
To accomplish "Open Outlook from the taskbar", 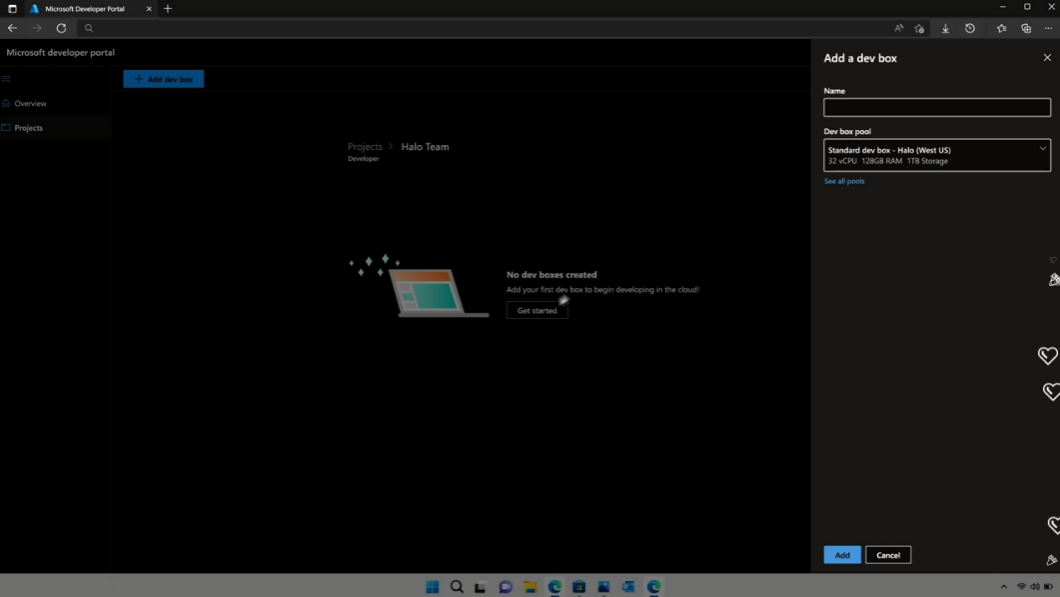I will click(x=629, y=587).
